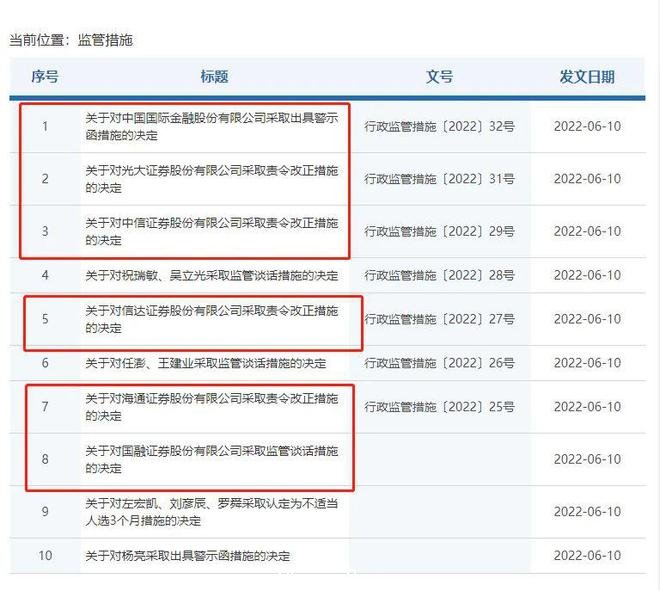Click the date in row 2
The height and width of the screenshot is (591, 660).
point(588,179)
